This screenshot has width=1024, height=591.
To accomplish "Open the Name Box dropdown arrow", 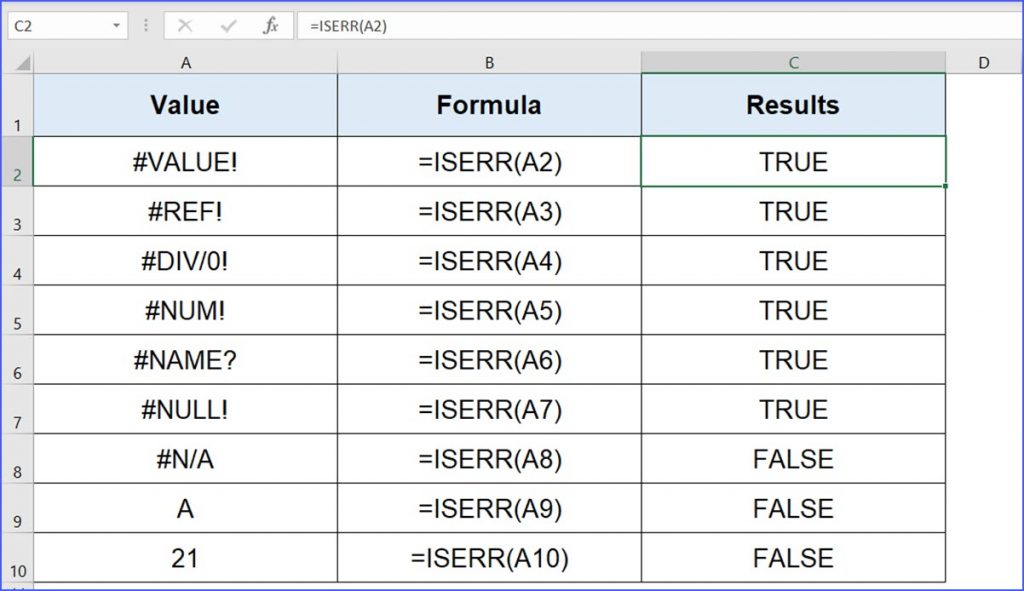I will (x=118, y=25).
